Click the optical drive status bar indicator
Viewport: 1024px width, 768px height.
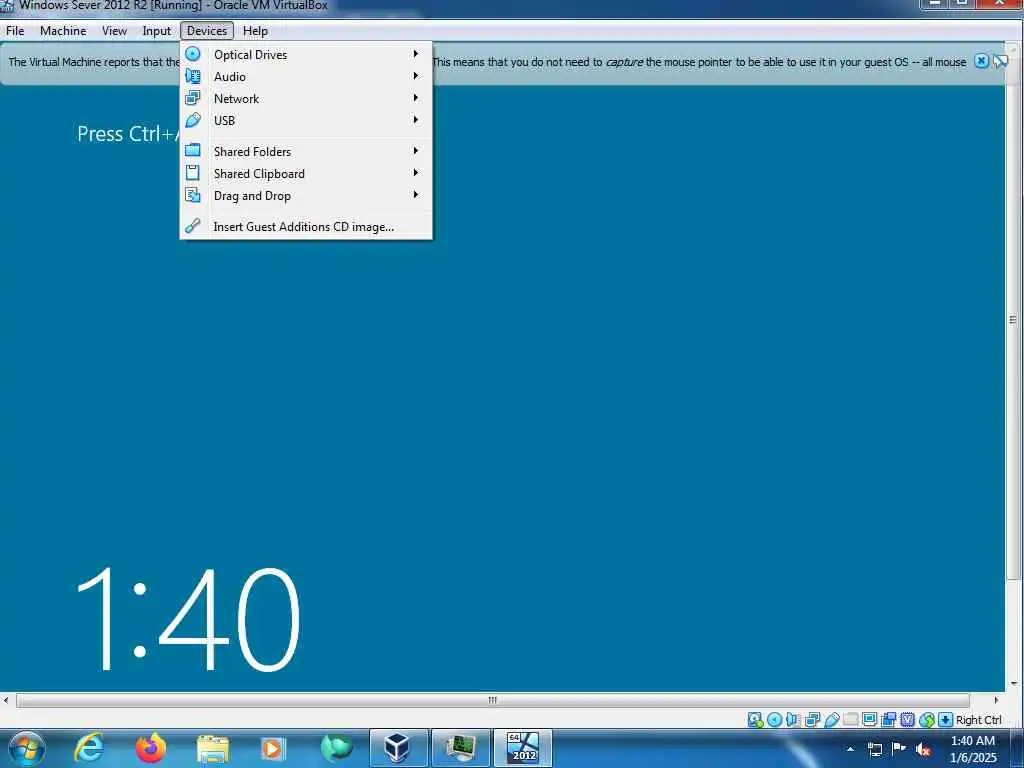tap(775, 720)
